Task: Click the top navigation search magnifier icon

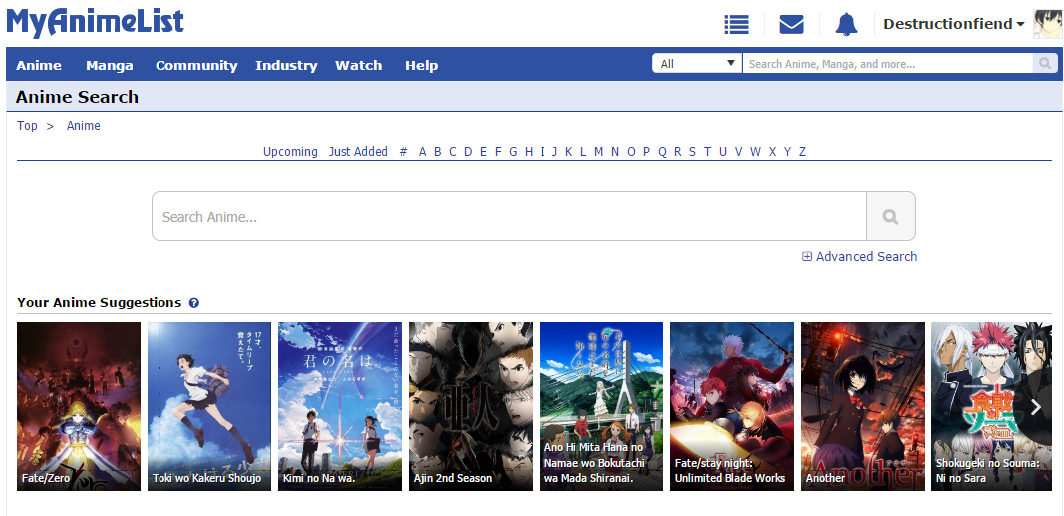Action: 1045,64
